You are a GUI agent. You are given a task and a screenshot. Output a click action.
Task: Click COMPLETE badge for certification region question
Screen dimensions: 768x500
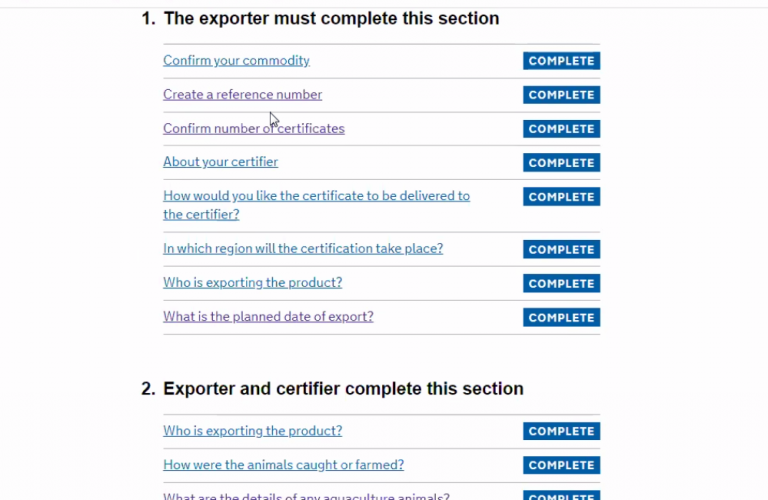click(561, 250)
